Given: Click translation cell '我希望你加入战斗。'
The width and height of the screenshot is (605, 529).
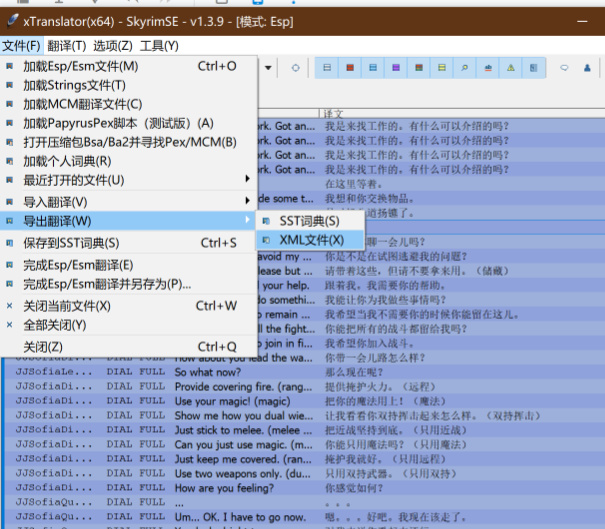Looking at the screenshot, I should coord(370,343).
